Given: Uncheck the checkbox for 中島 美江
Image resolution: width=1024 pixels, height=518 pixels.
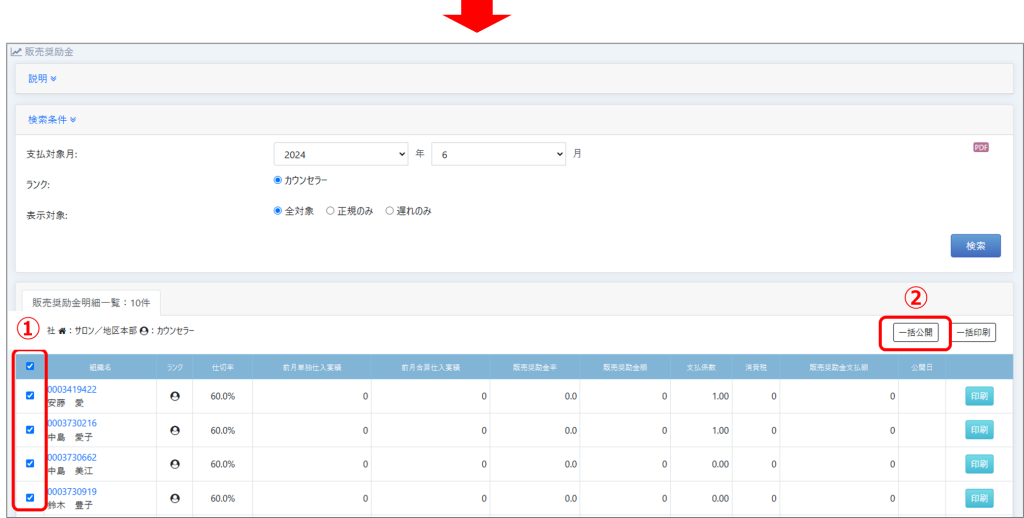Looking at the screenshot, I should point(30,464).
